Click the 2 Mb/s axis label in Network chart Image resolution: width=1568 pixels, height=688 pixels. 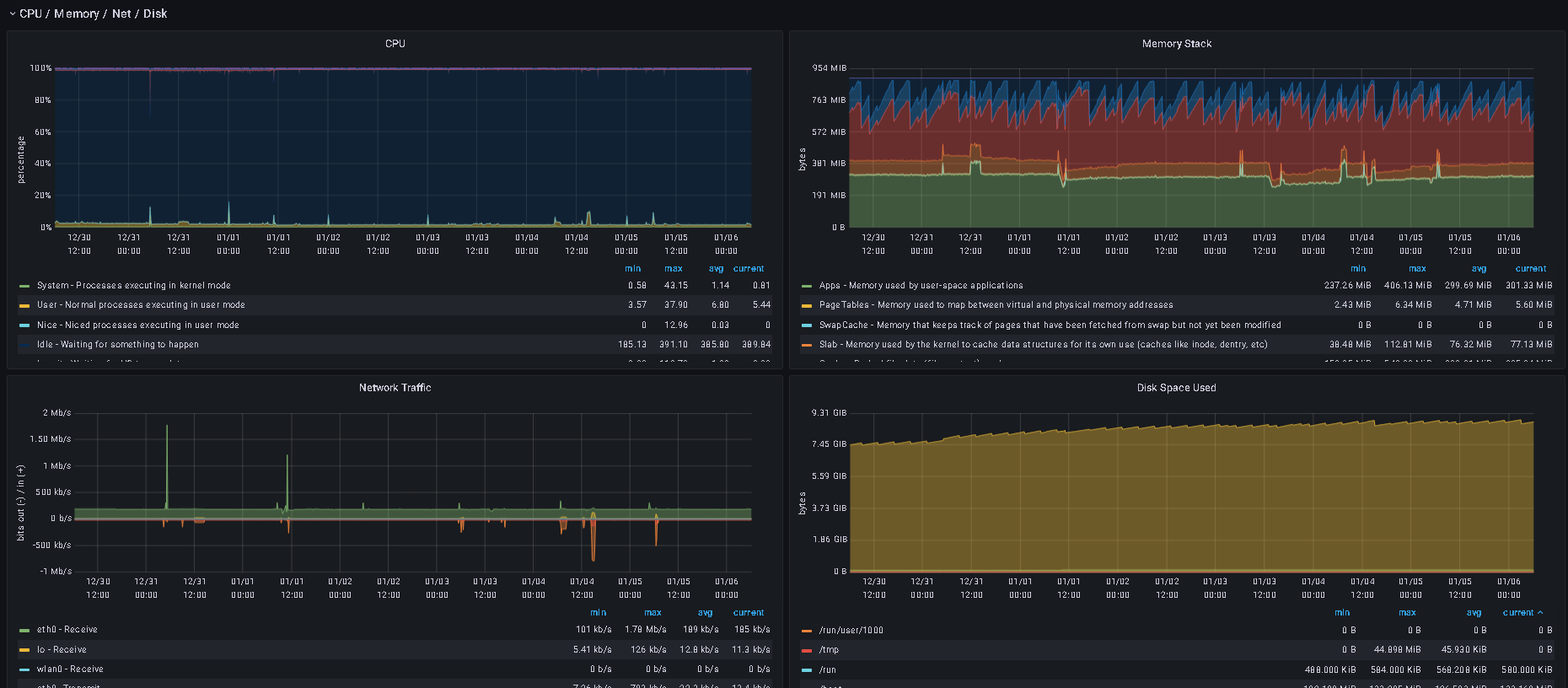57,413
